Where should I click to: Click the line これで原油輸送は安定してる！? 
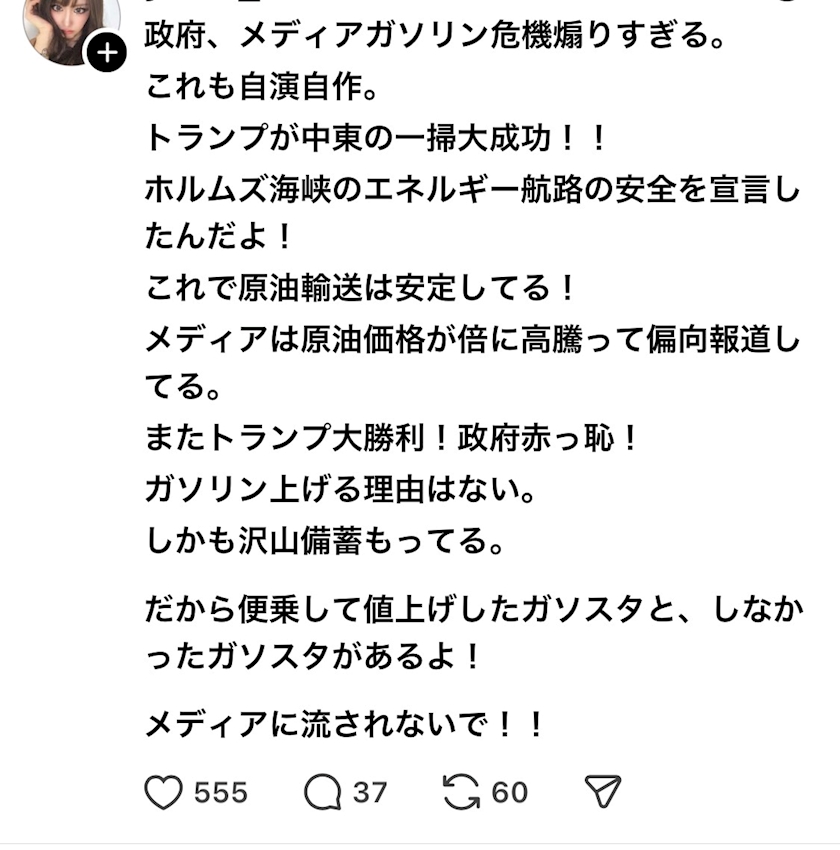(x=362, y=288)
